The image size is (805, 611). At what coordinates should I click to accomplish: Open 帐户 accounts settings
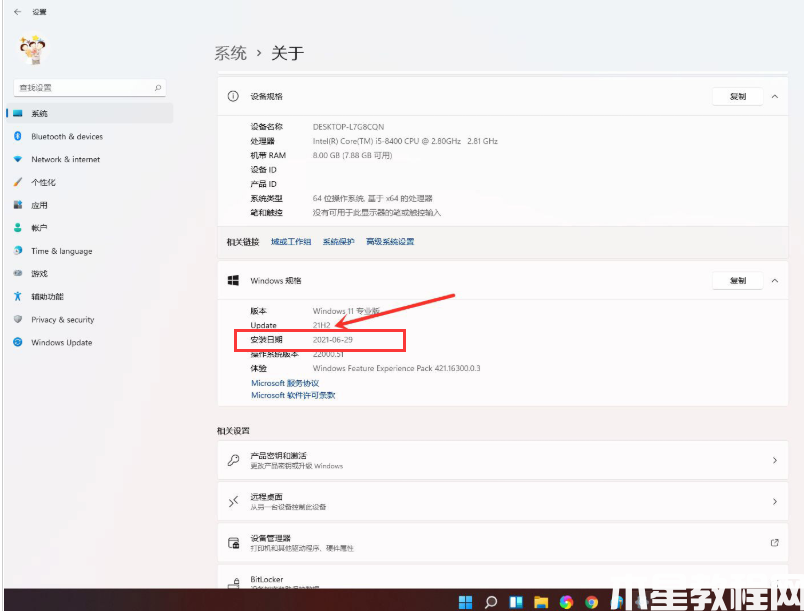click(x=90, y=227)
